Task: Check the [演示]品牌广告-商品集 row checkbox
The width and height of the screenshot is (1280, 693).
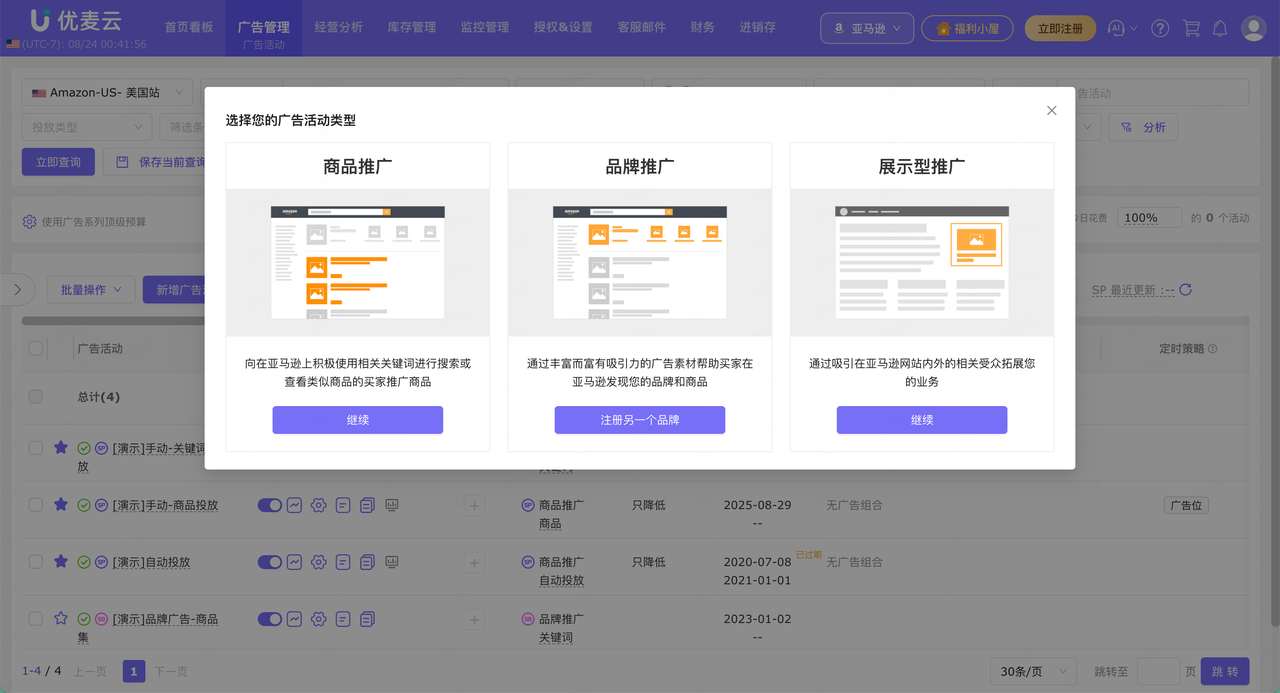Action: click(x=36, y=619)
